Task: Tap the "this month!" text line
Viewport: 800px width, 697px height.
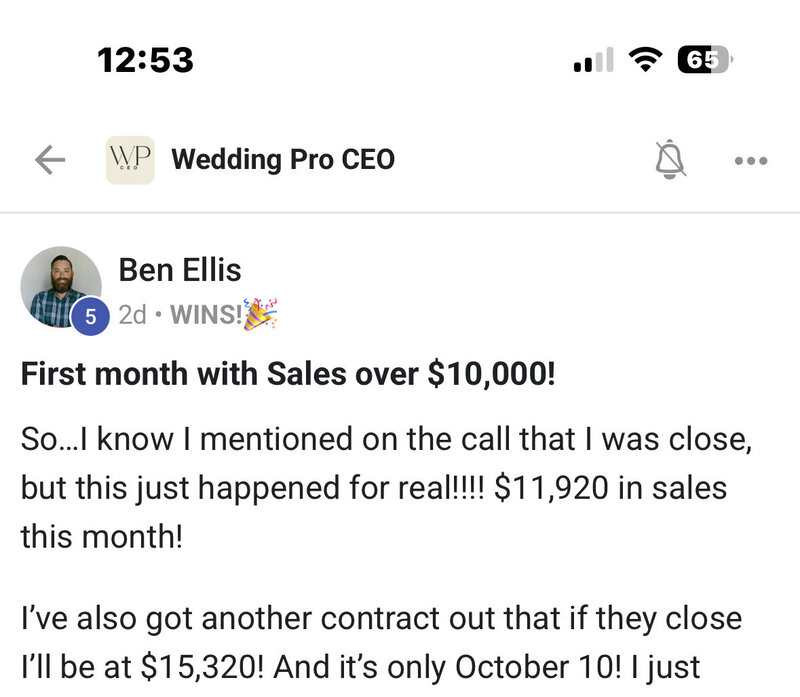Action: pos(102,537)
